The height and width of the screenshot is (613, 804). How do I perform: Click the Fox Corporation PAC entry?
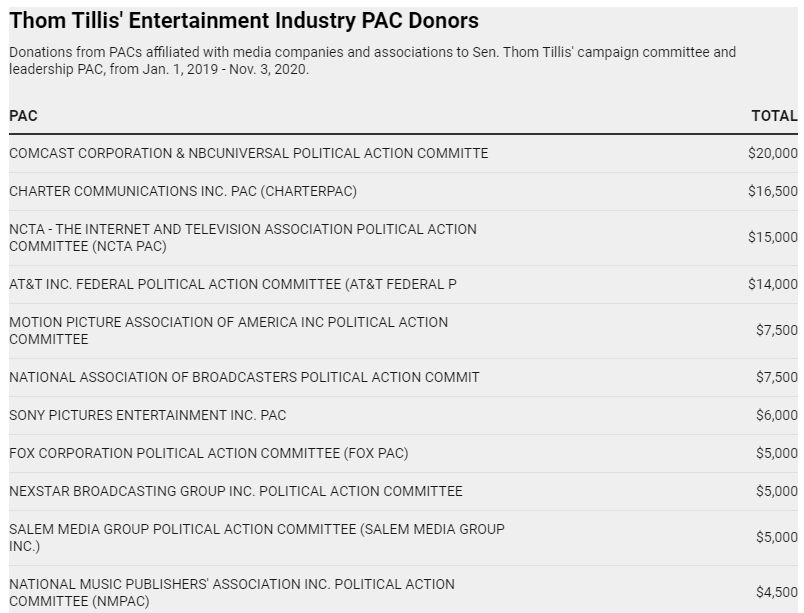[208, 453]
